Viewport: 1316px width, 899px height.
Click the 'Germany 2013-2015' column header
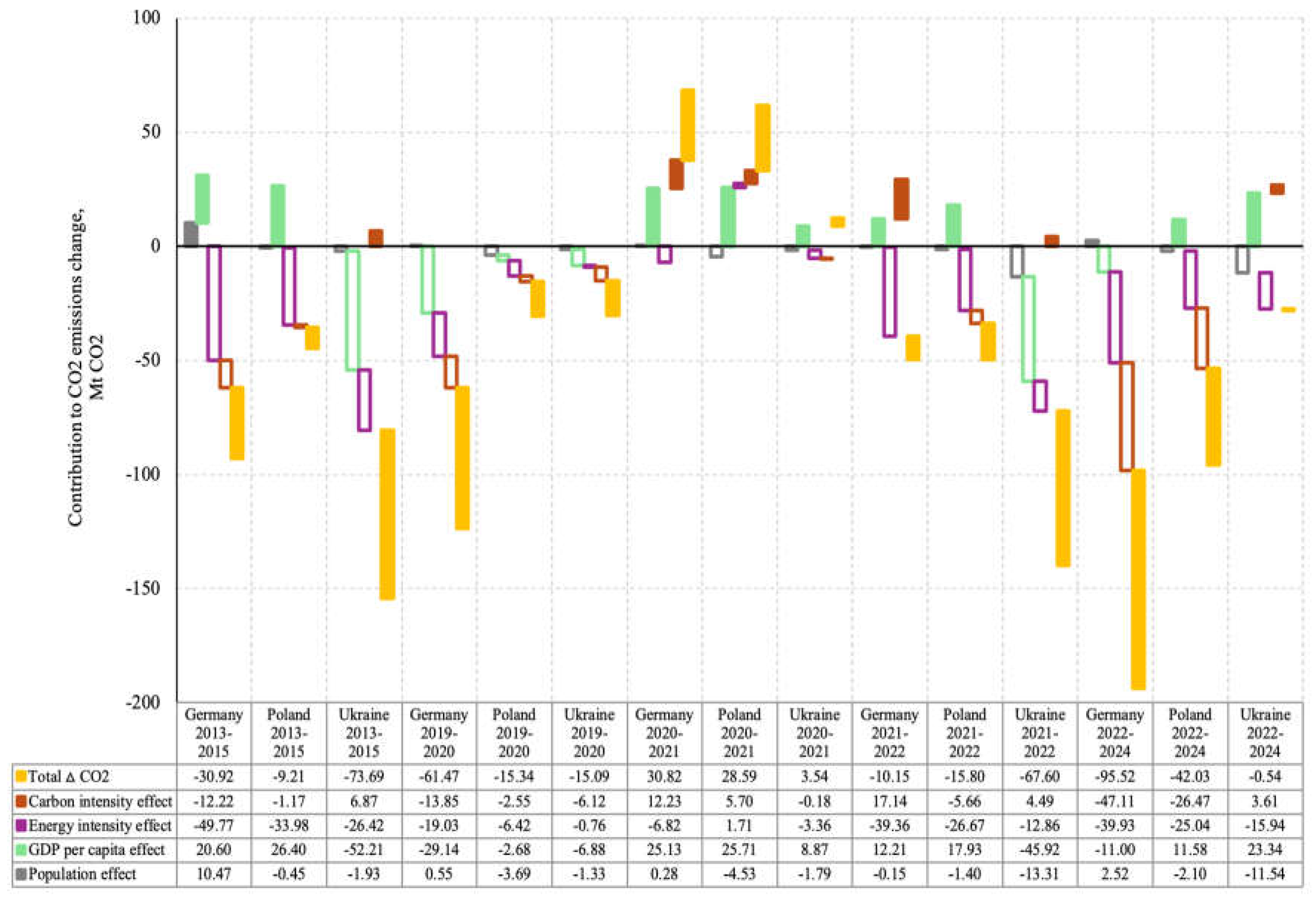[x=213, y=733]
